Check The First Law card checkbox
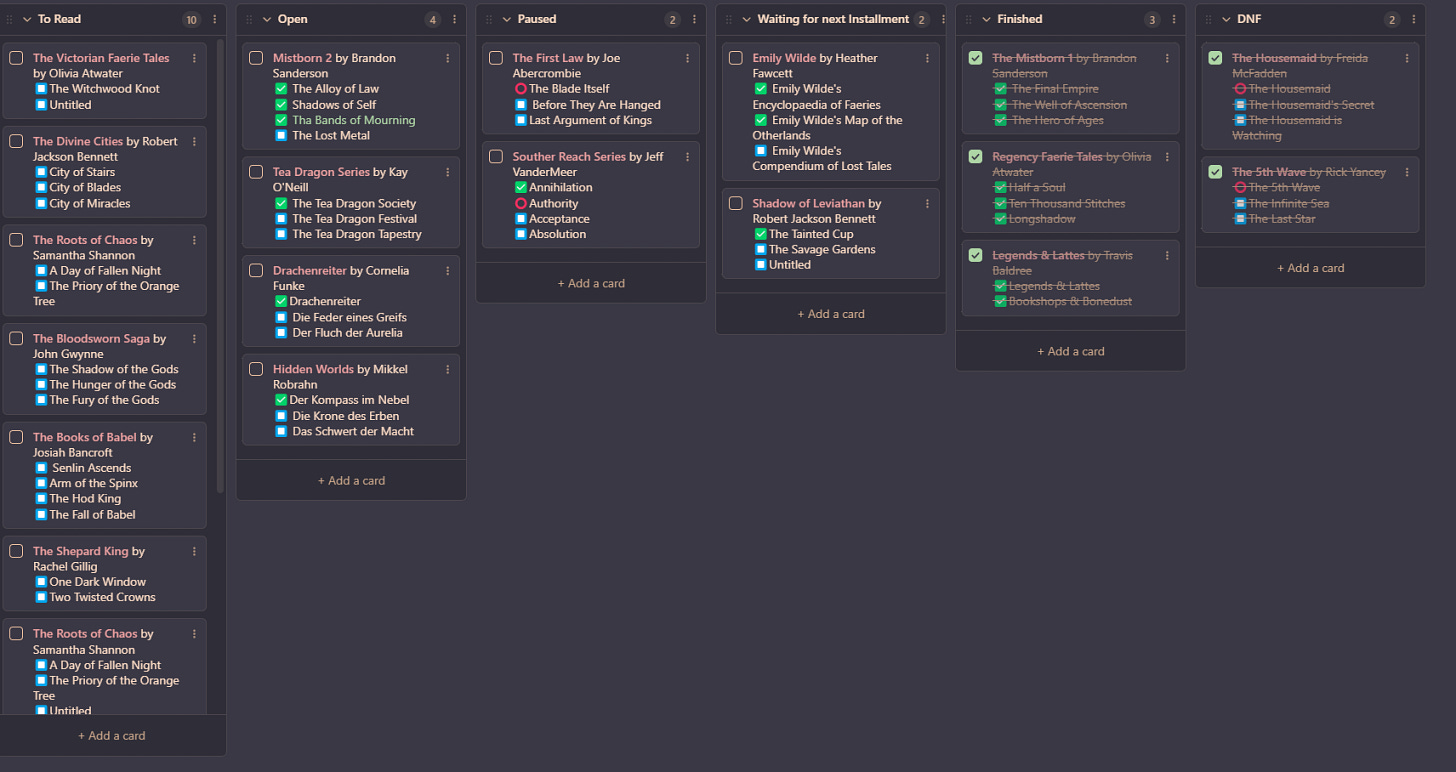Image resolution: width=1456 pixels, height=772 pixels. pos(496,58)
